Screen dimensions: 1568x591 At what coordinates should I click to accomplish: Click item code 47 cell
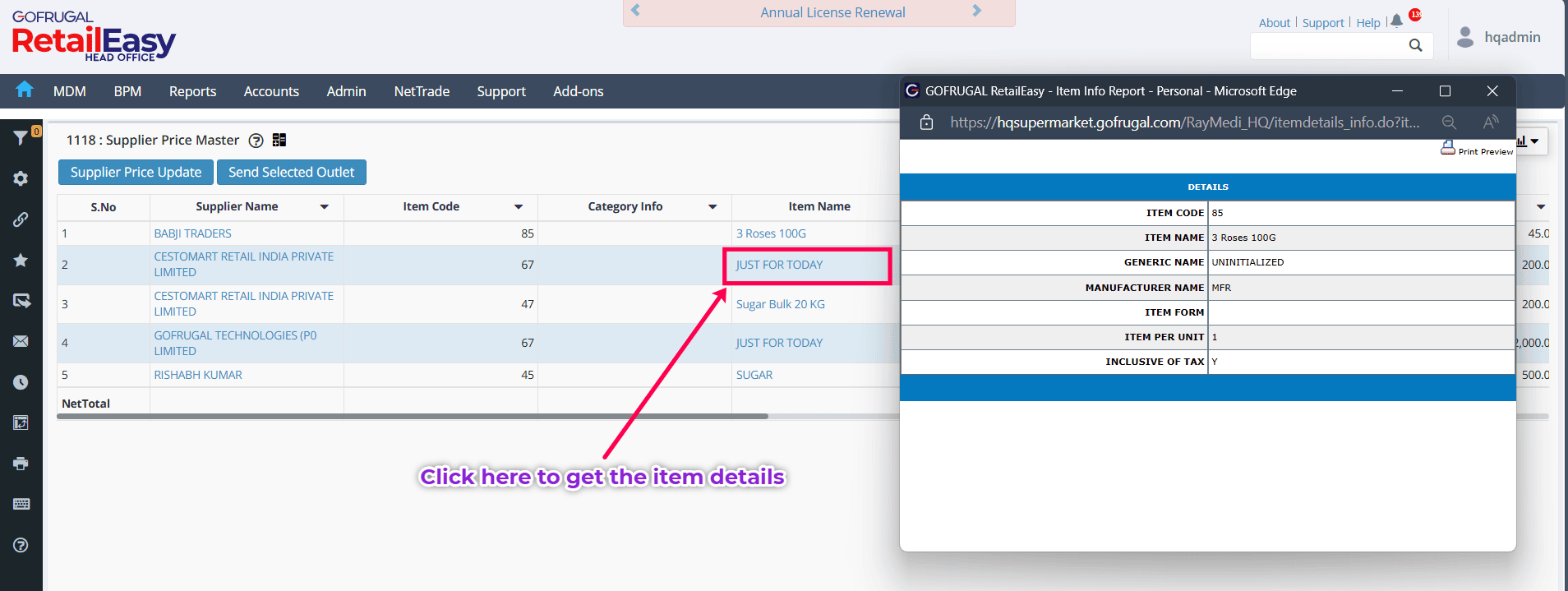pos(440,304)
